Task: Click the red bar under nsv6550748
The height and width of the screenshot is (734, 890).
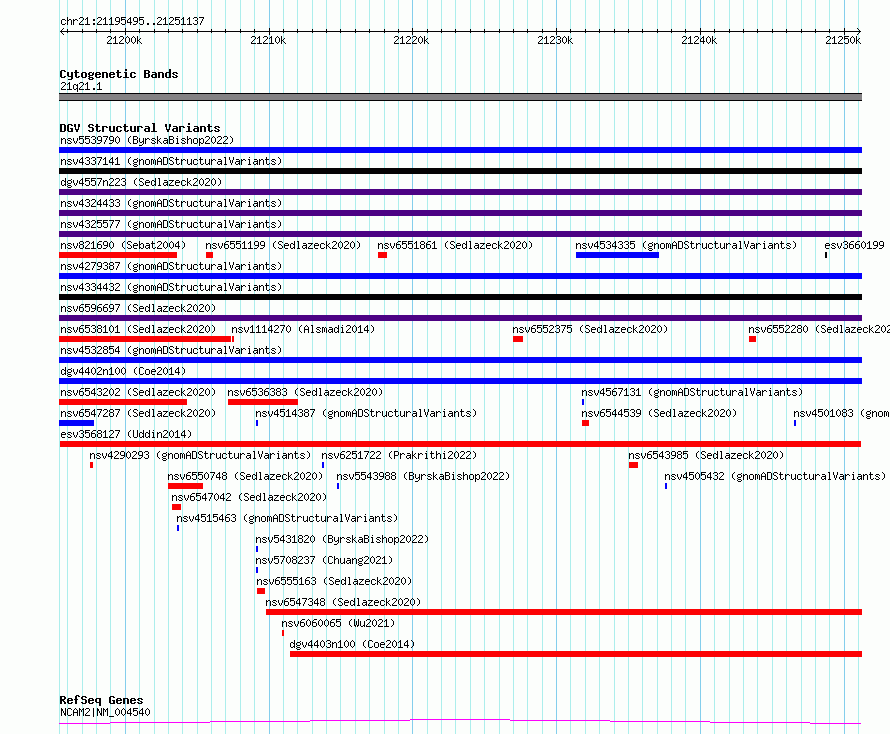Action: (186, 486)
